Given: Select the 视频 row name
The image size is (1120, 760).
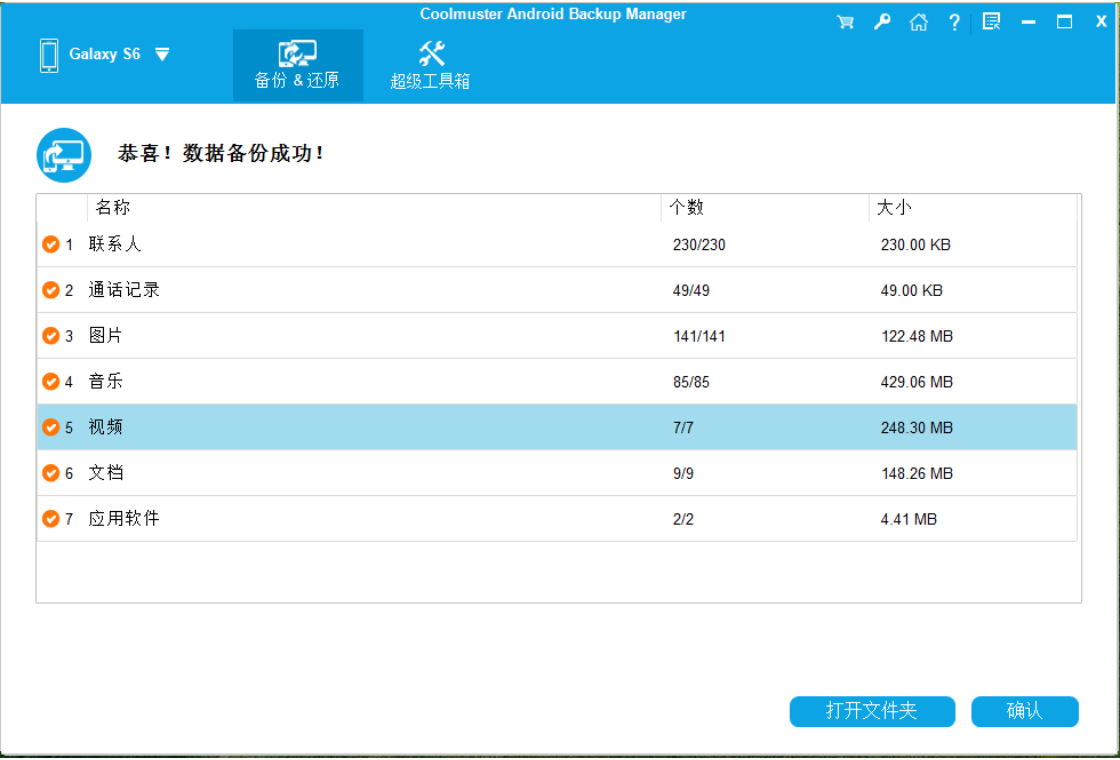Looking at the screenshot, I should coord(106,427).
